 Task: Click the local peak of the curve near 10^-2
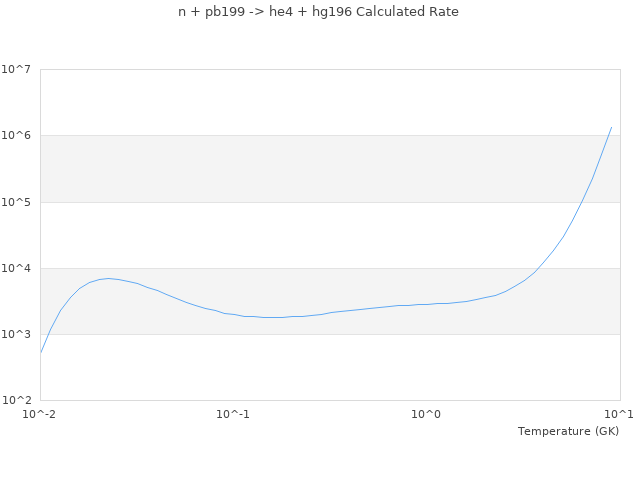pyautogui.click(x=108, y=278)
